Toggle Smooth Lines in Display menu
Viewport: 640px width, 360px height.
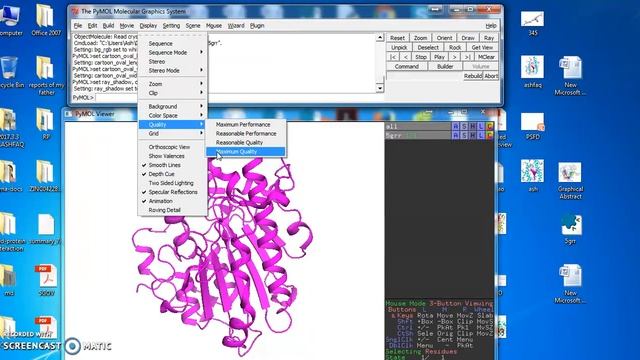164,165
